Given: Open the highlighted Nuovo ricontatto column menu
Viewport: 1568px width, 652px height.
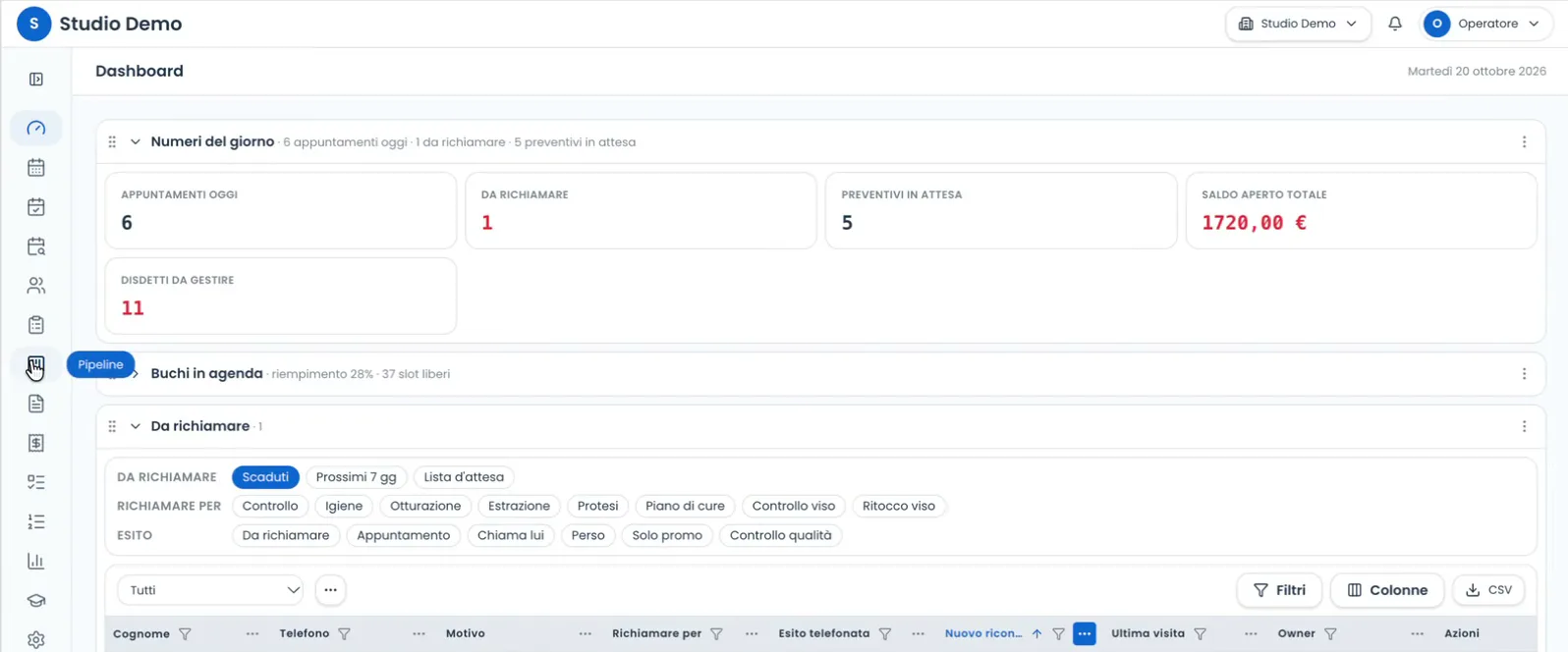Looking at the screenshot, I should pyautogui.click(x=1085, y=634).
